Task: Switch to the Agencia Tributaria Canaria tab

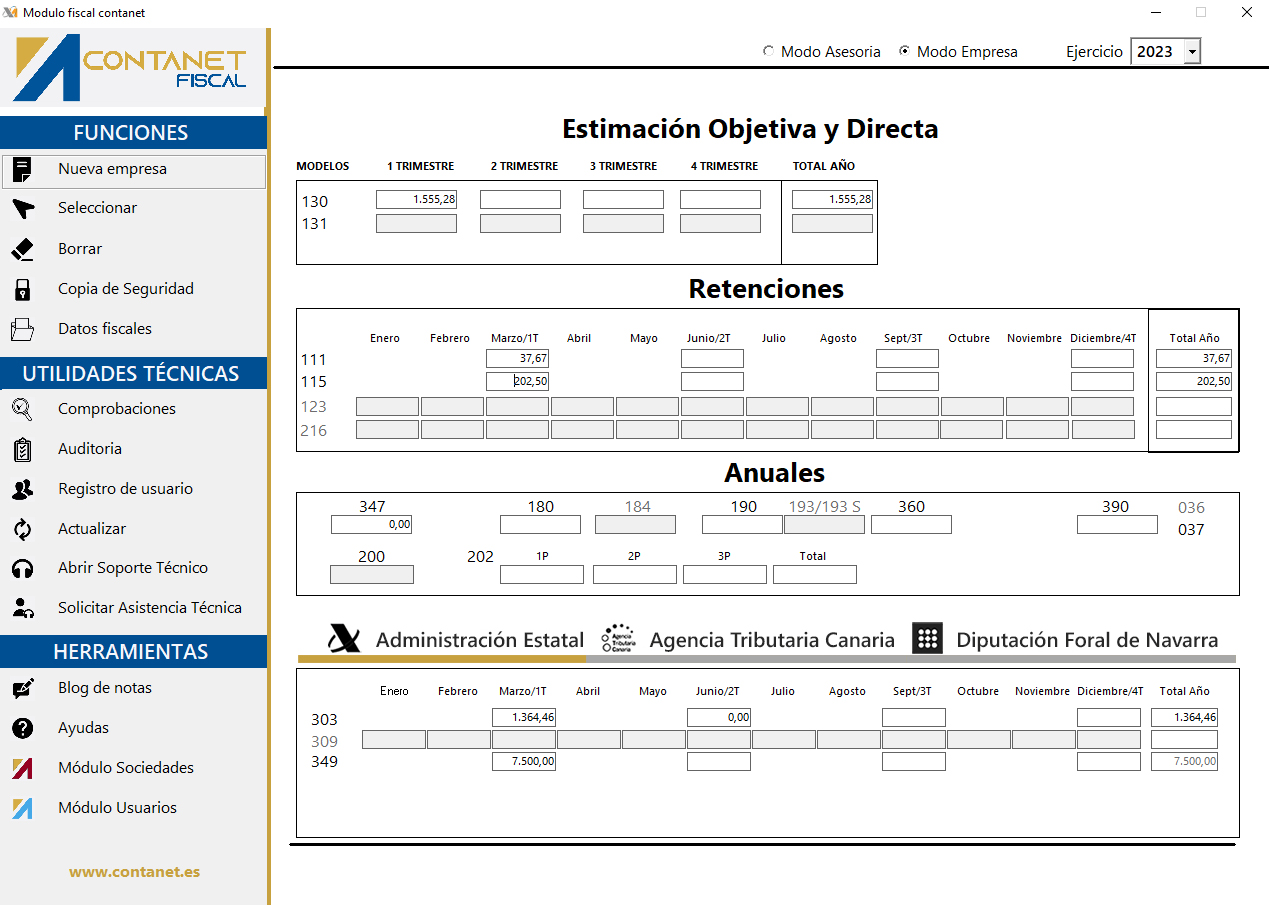Action: pos(748,640)
